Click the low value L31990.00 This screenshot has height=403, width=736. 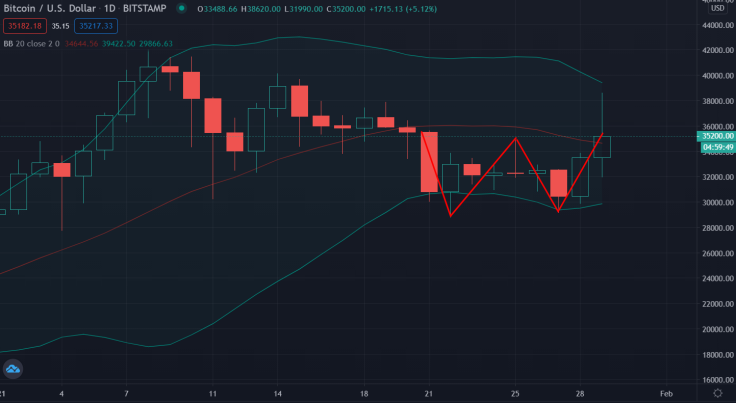pos(303,9)
